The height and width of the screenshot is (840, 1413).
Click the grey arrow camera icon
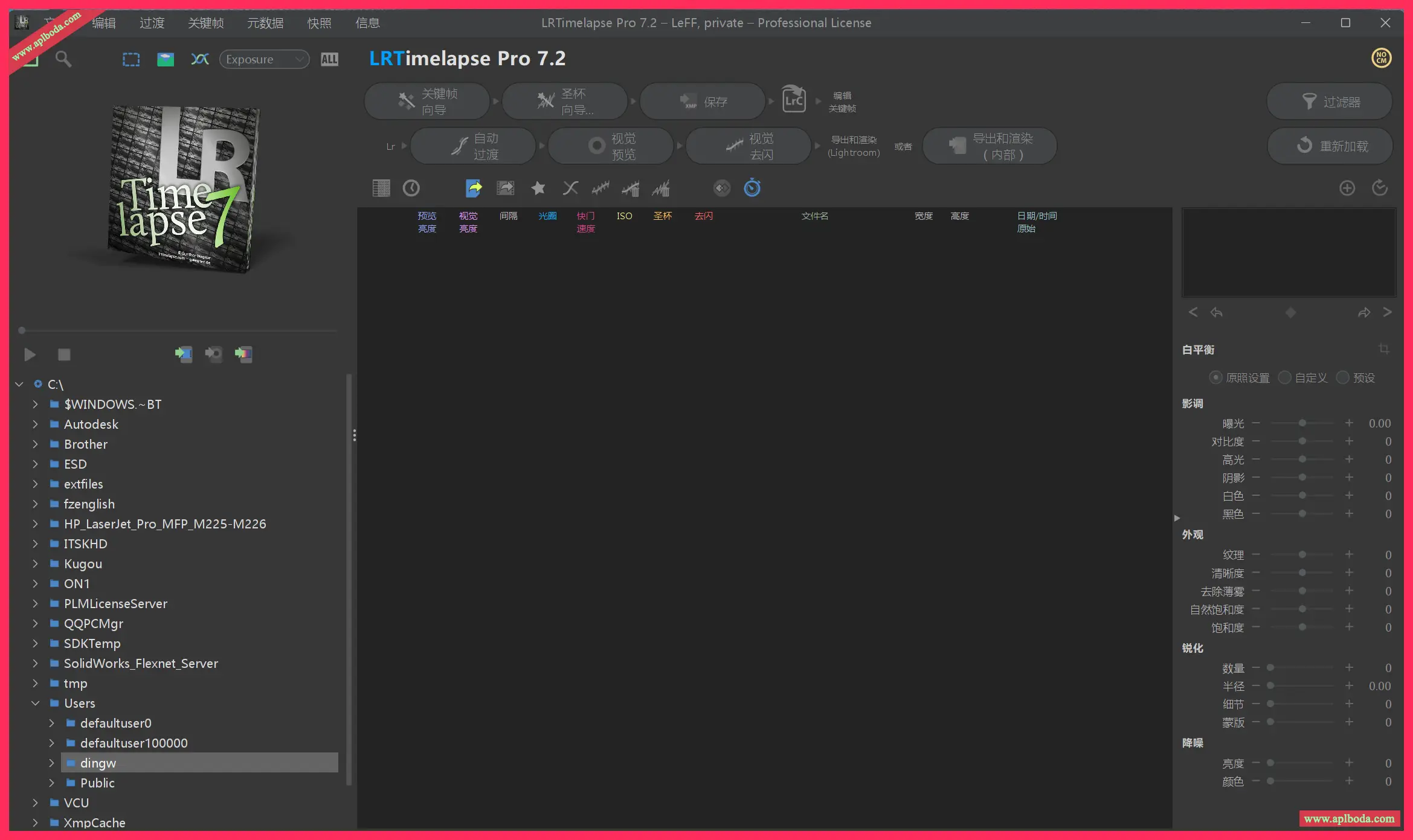tap(213, 354)
